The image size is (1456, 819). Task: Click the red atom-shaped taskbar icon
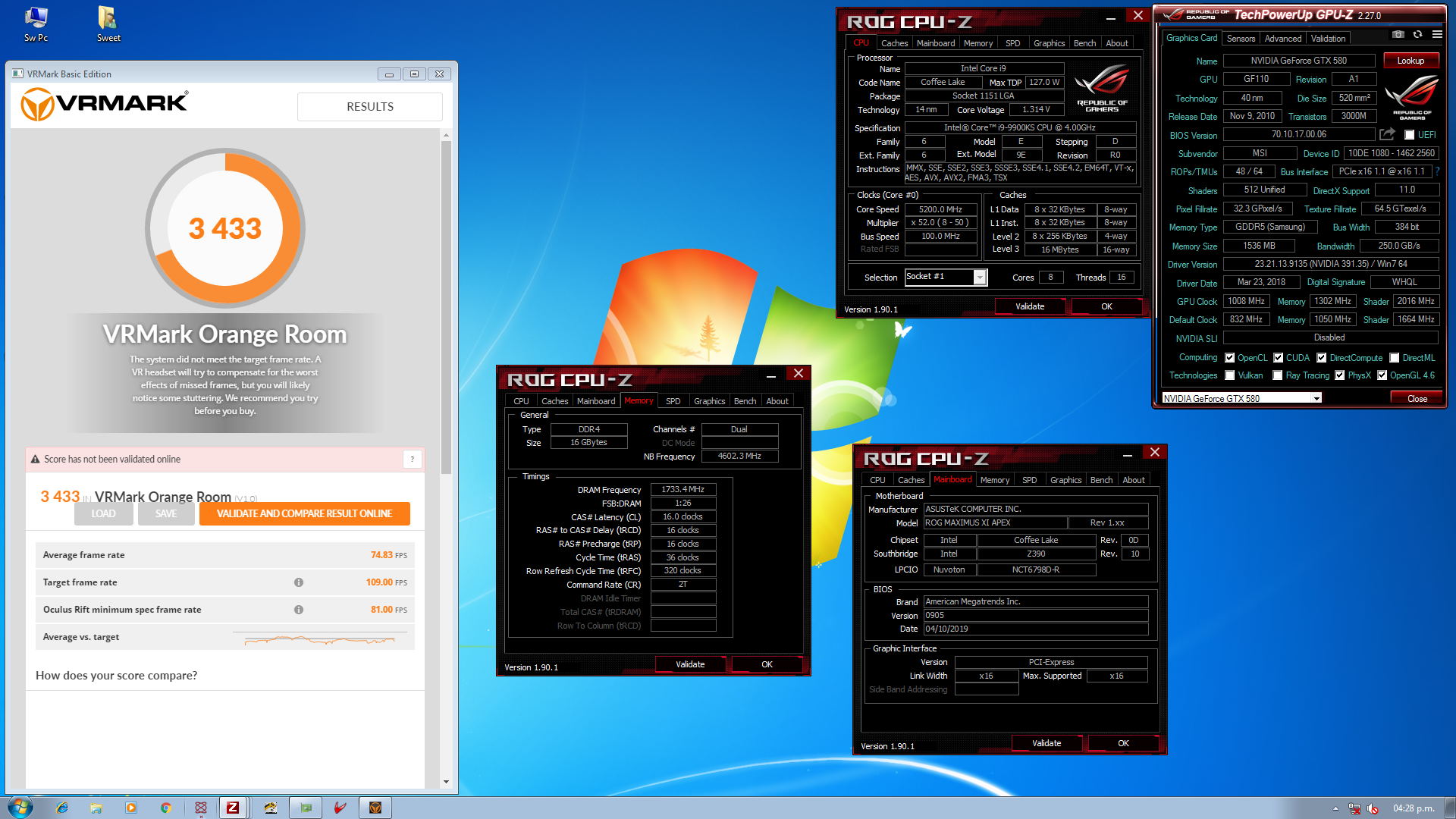(x=201, y=808)
